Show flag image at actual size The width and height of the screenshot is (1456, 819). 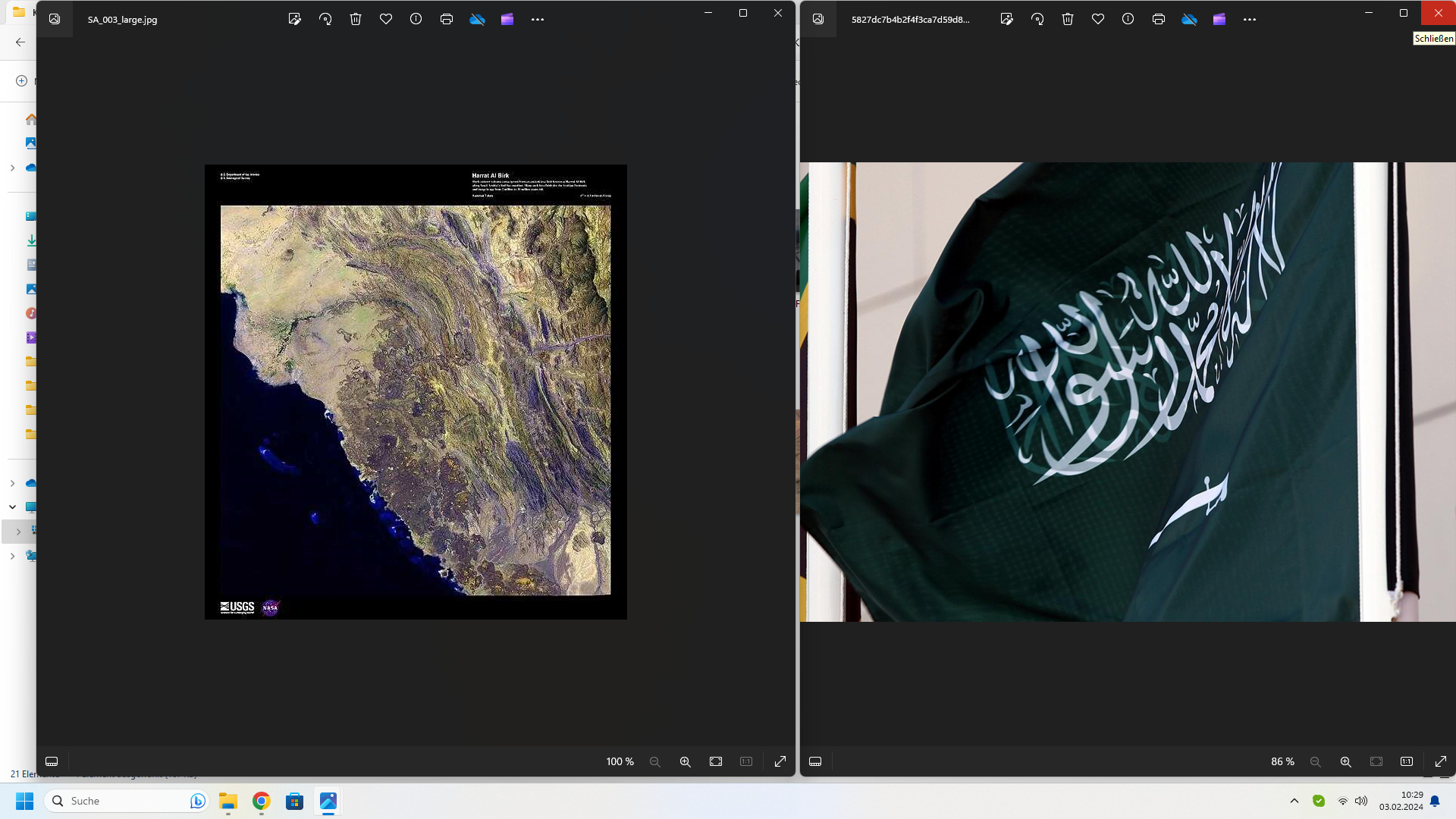(1407, 761)
